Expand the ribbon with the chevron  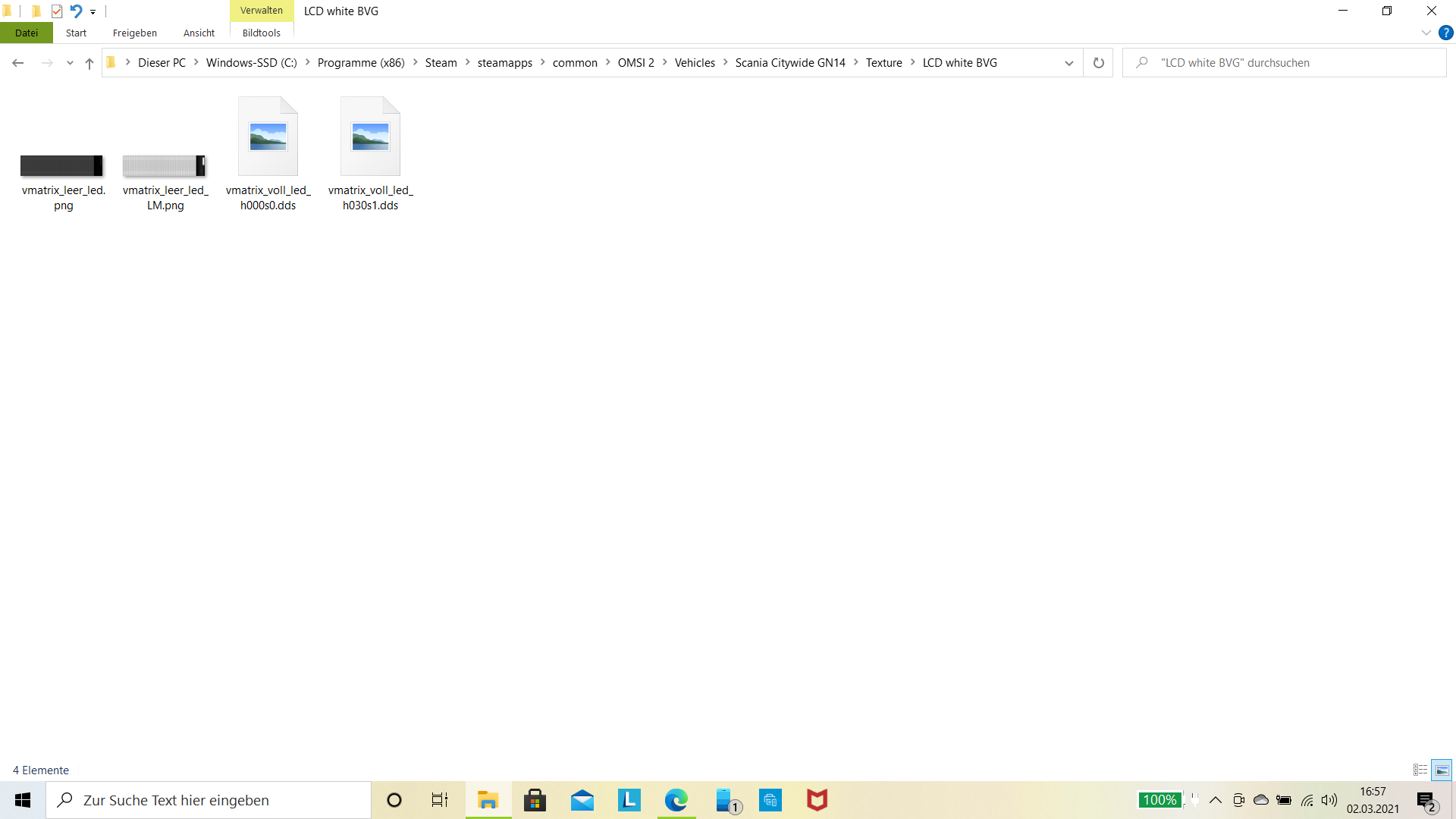pos(1426,33)
